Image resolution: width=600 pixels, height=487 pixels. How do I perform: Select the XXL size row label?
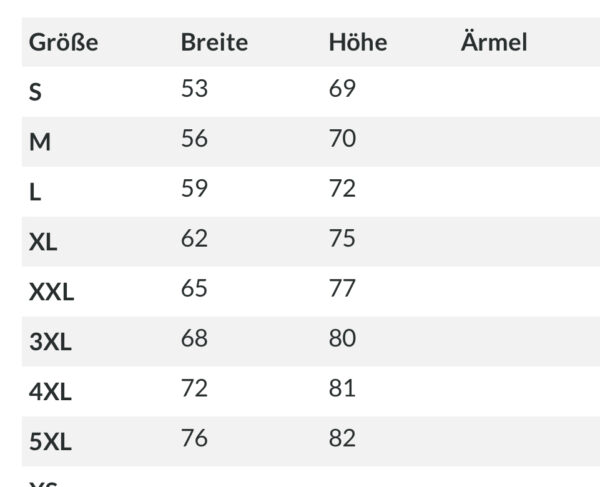point(51,292)
